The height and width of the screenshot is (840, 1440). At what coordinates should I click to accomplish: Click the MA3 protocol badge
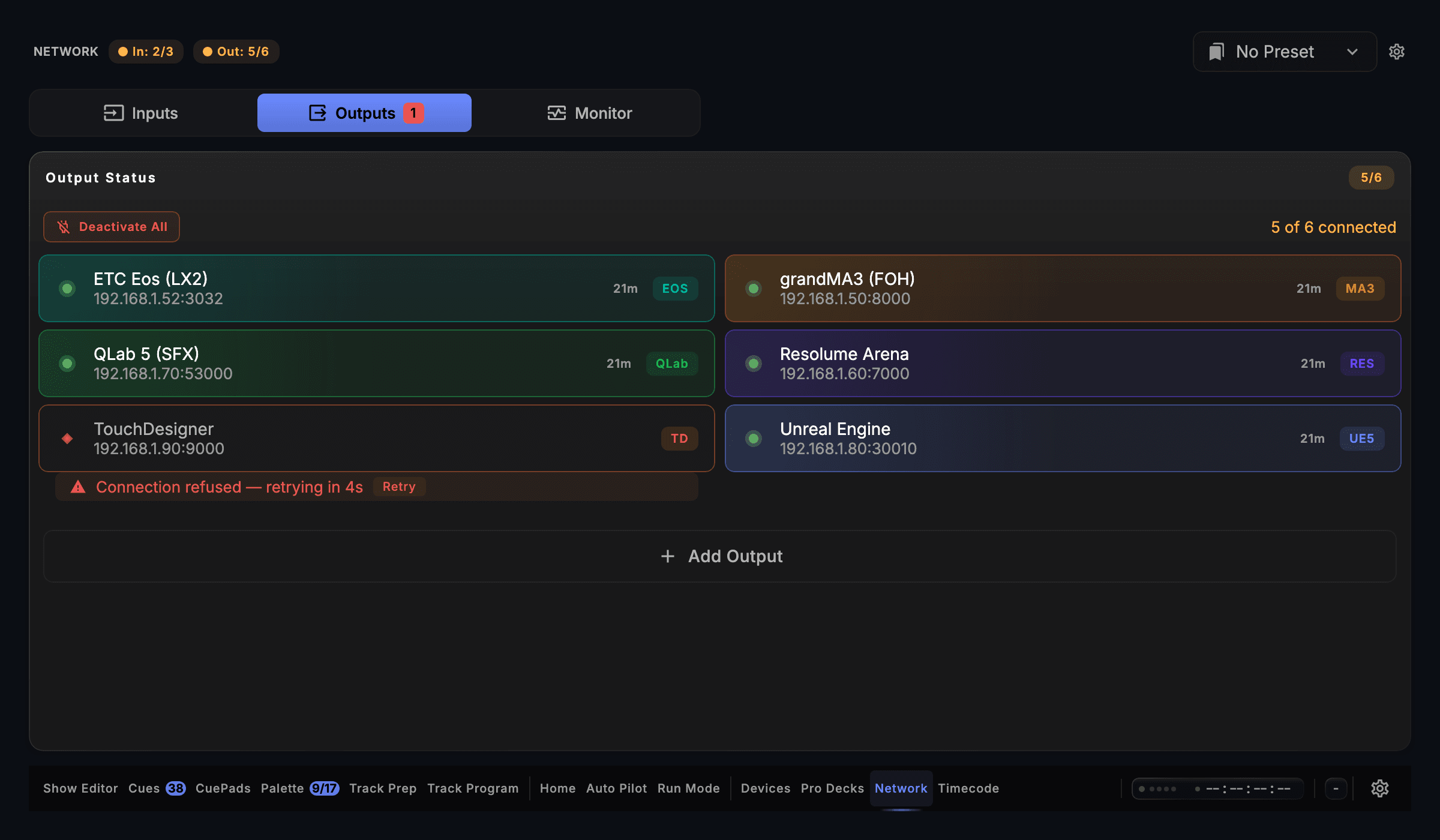tap(1360, 289)
